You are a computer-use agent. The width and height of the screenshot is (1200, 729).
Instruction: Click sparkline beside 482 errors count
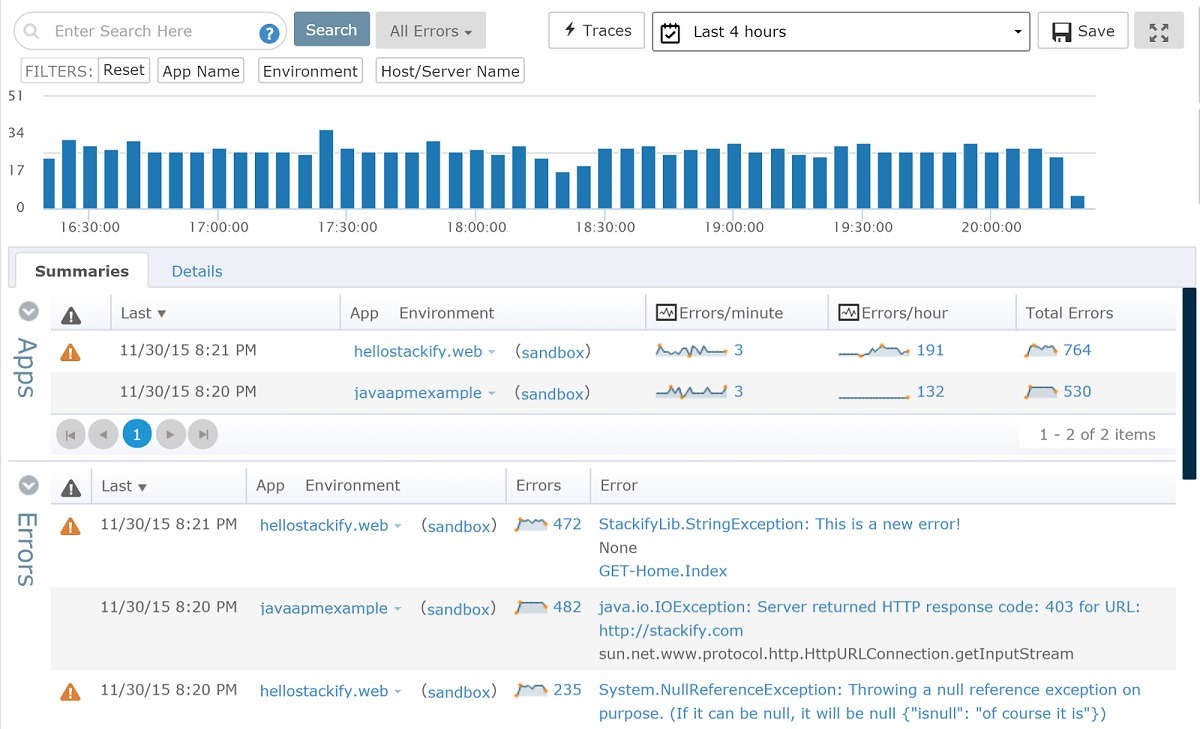tap(531, 606)
